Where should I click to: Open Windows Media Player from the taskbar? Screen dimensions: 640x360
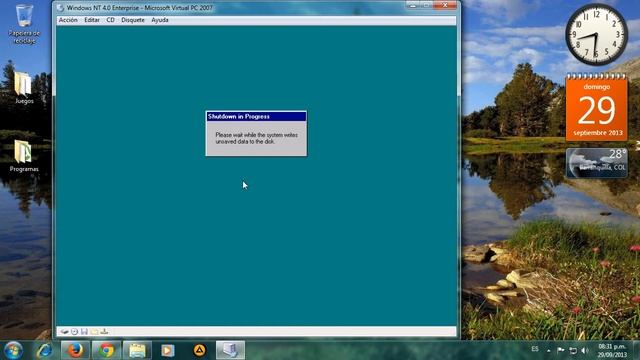point(167,350)
